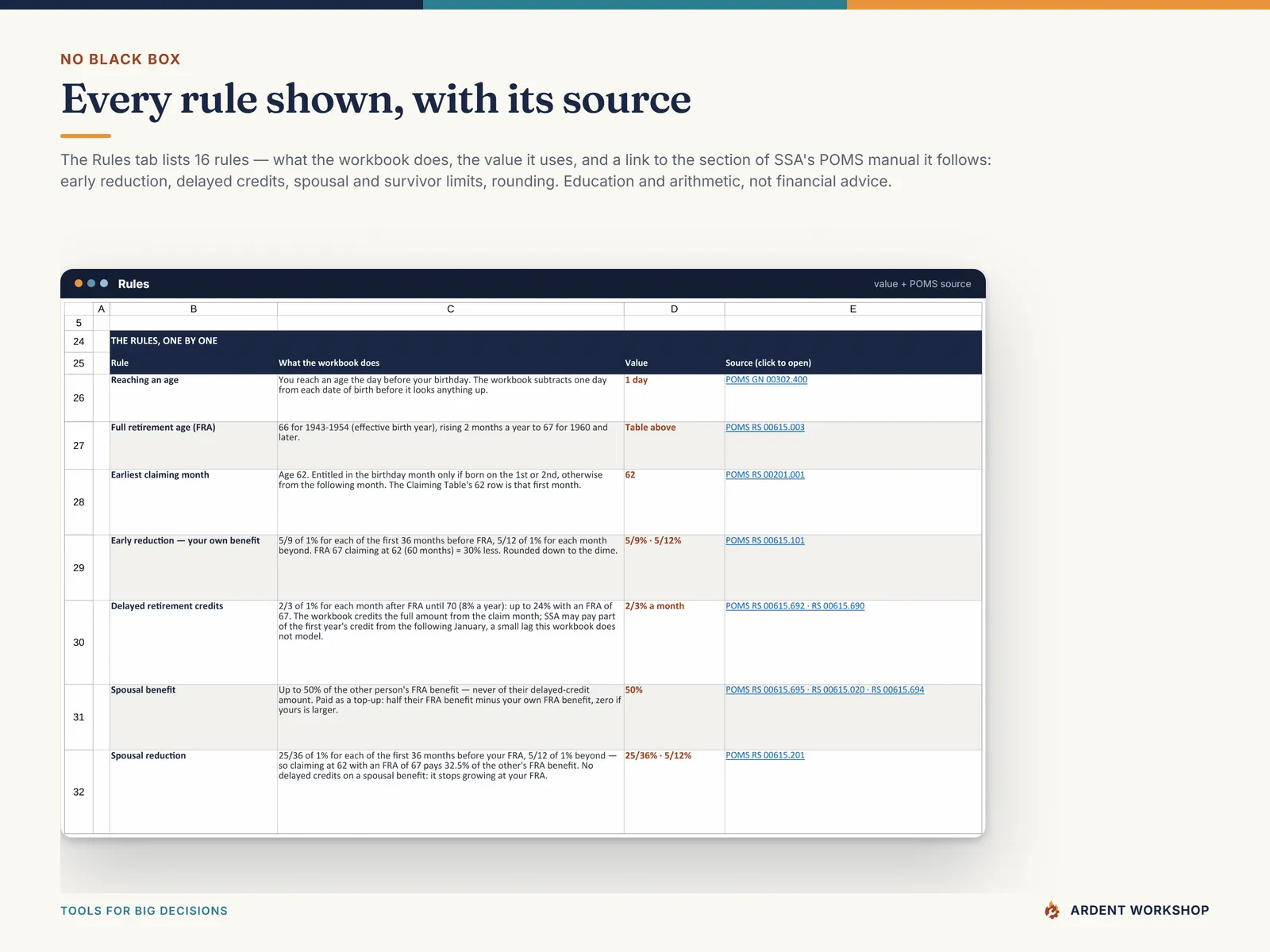Open the POMS RS 00615.692 · RS 00615.690 link
This screenshot has width=1270, height=952.
click(795, 606)
